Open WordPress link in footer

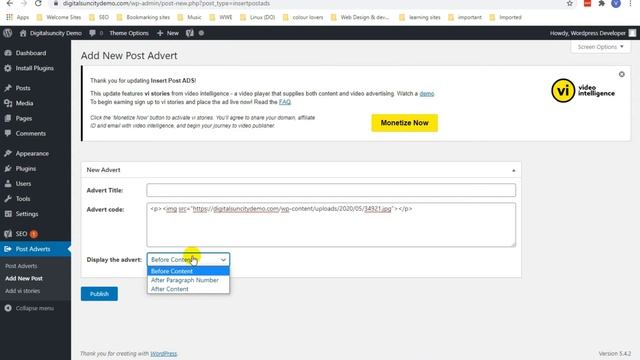[164, 354]
